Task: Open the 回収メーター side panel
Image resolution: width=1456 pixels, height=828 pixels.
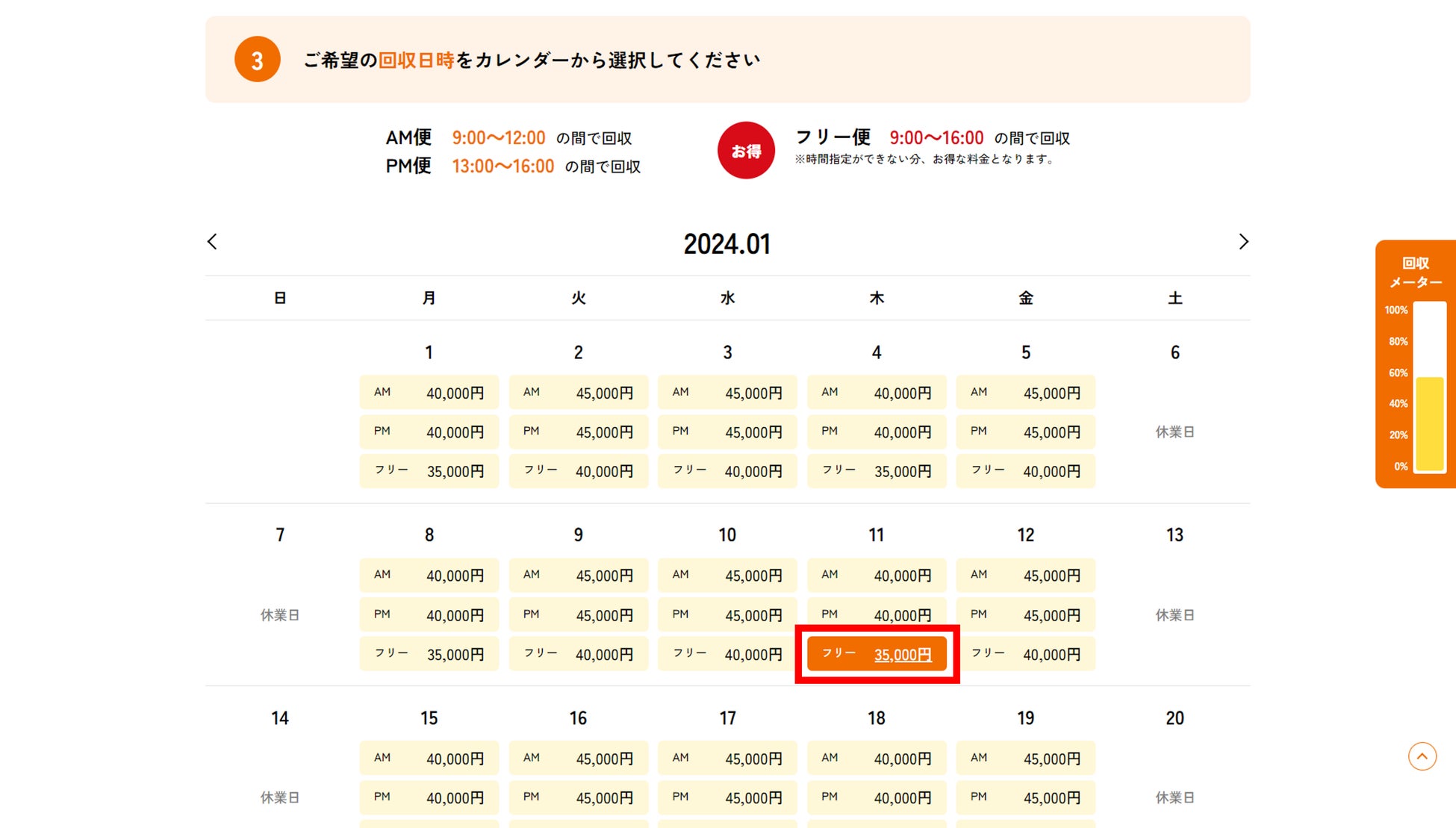Action: tap(1415, 273)
